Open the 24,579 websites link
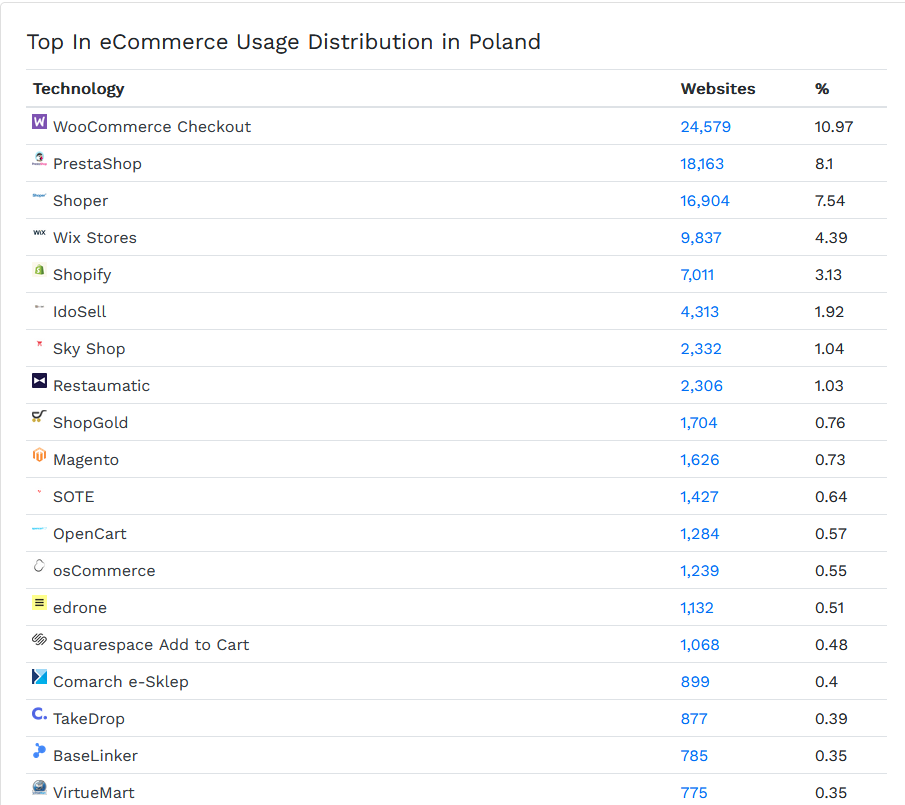 point(705,127)
